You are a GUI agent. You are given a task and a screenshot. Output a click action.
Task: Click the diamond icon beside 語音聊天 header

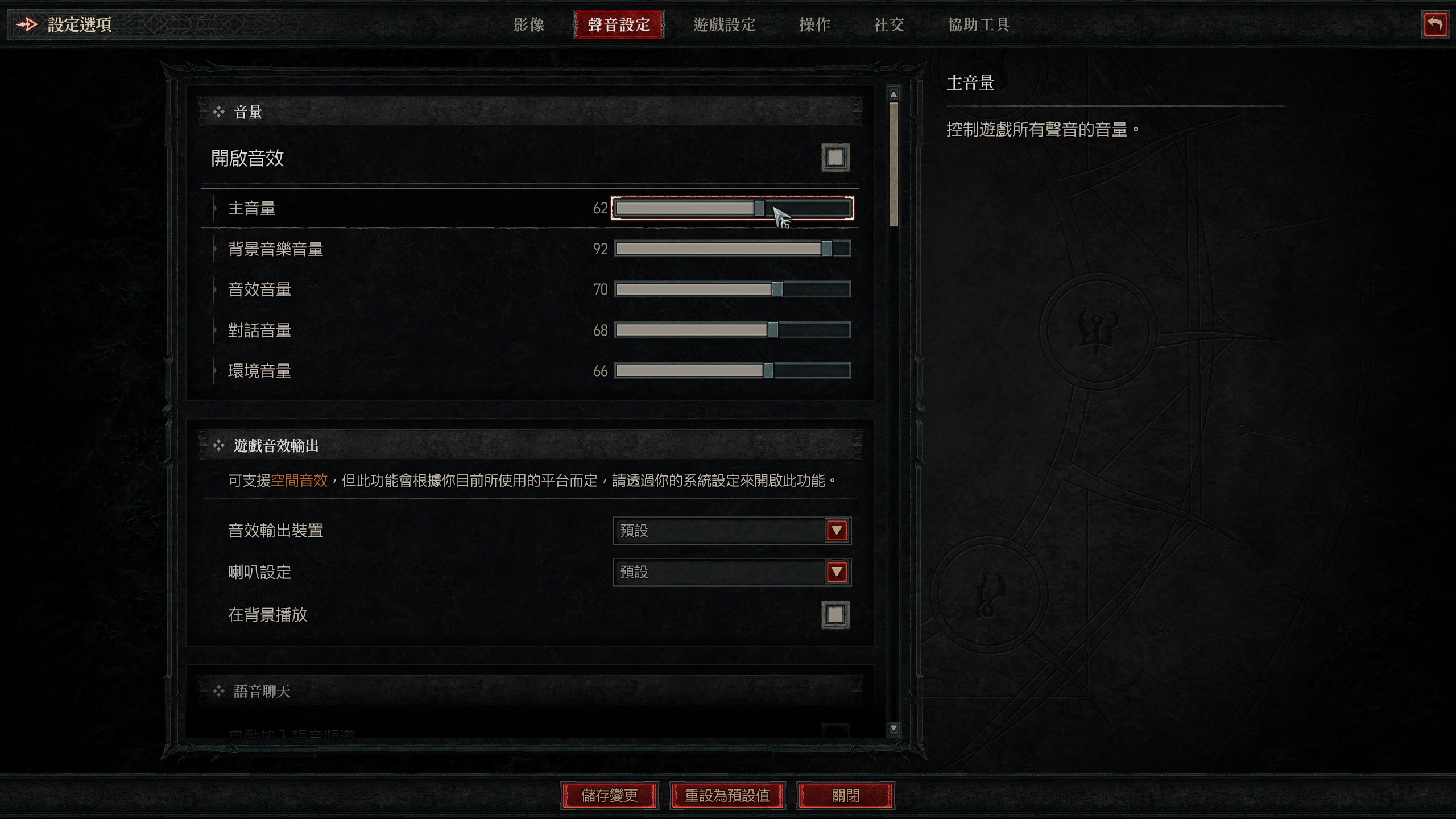218,691
